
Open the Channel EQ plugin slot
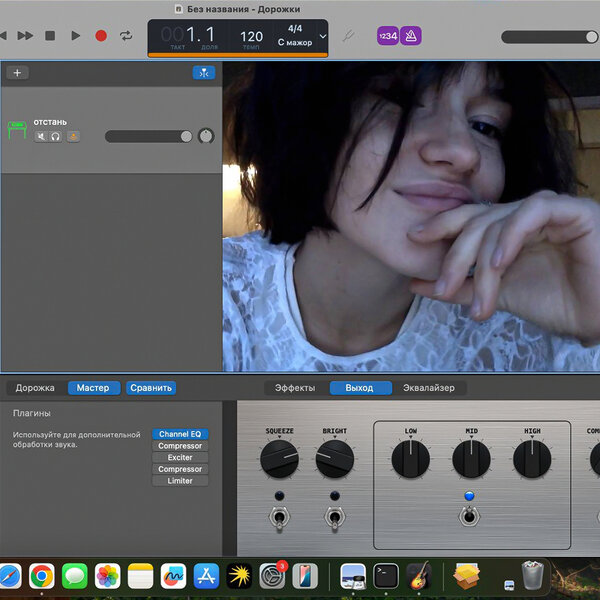pyautogui.click(x=180, y=434)
